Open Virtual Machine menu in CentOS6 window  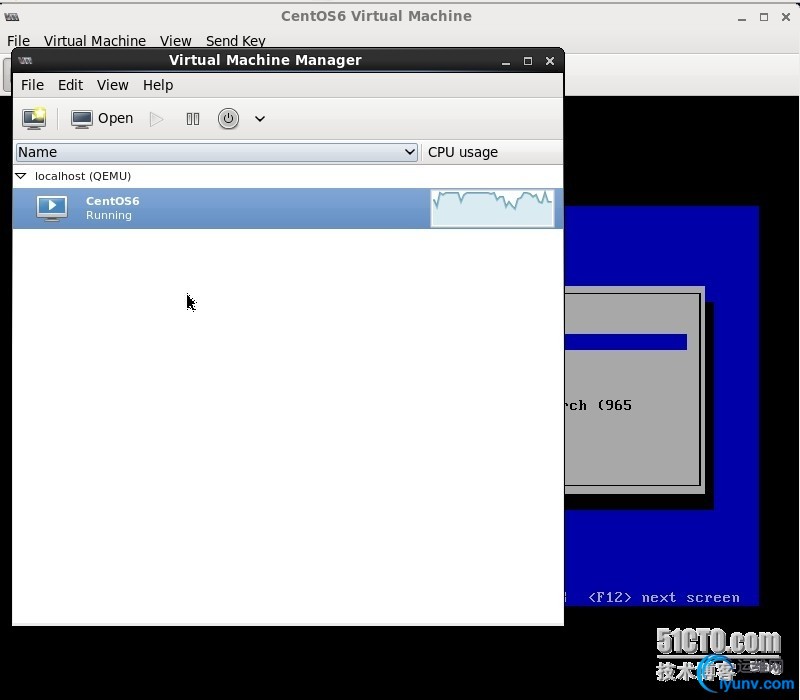click(x=95, y=41)
